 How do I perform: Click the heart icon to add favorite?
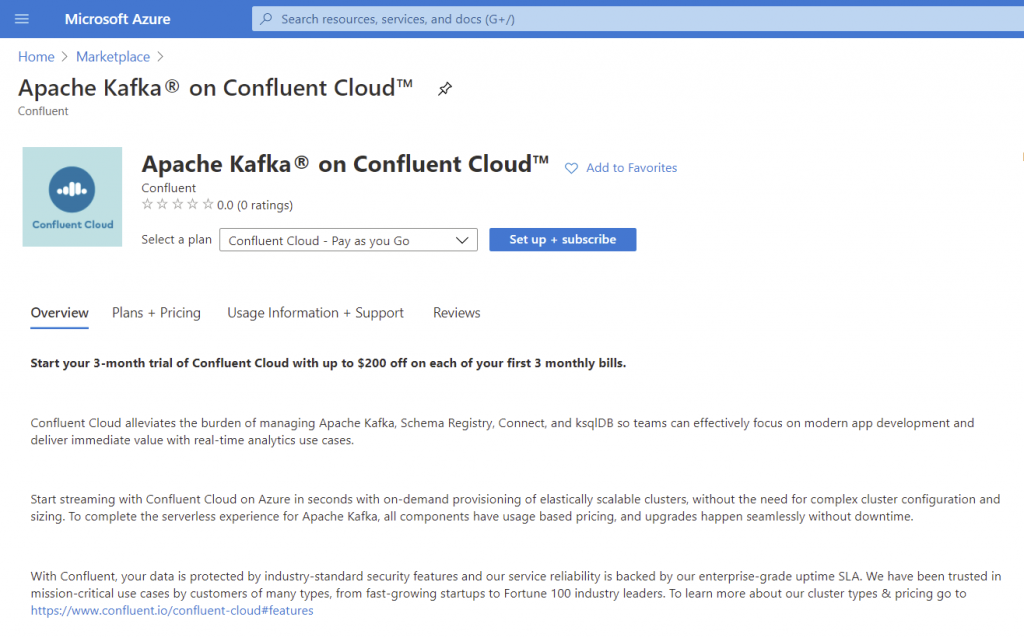[572, 168]
